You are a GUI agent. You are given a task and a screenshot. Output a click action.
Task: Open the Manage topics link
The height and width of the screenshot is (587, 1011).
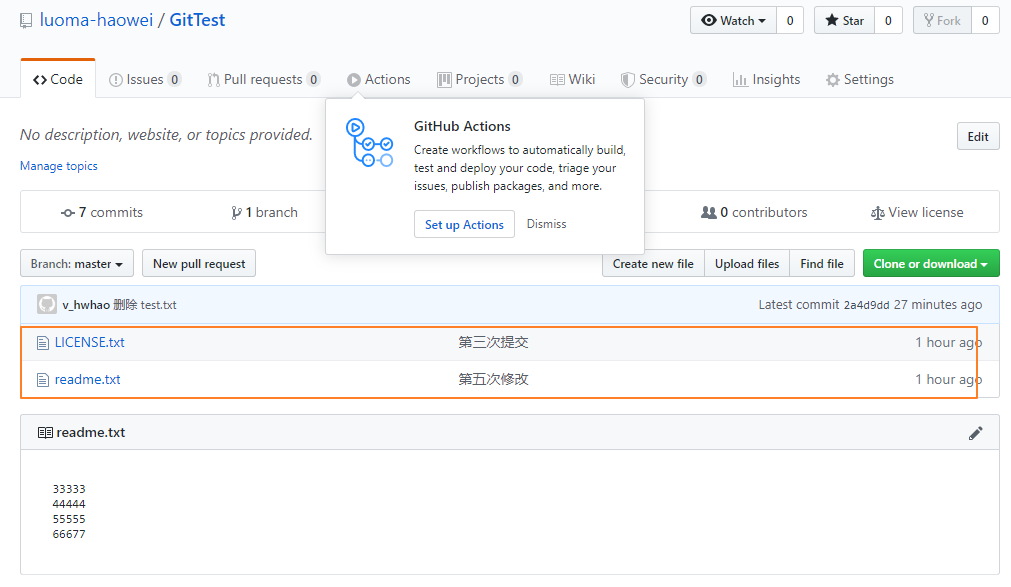coord(59,166)
